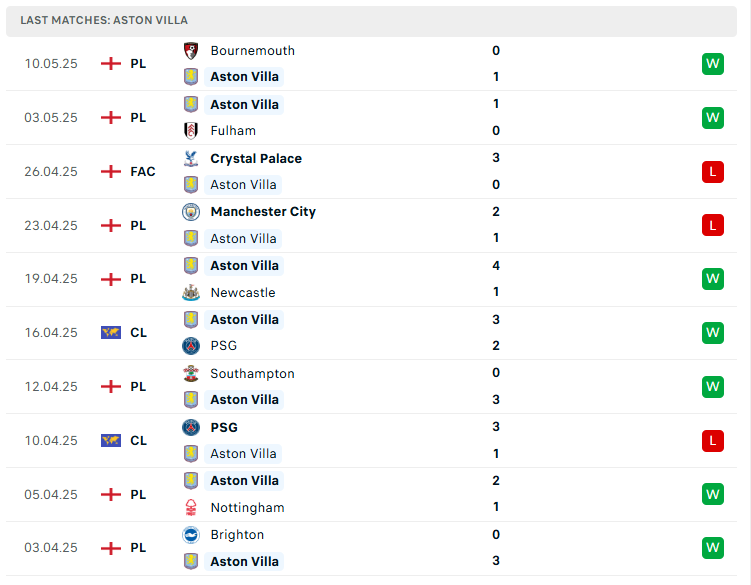Click the Brighton seagull crest

pos(191,535)
